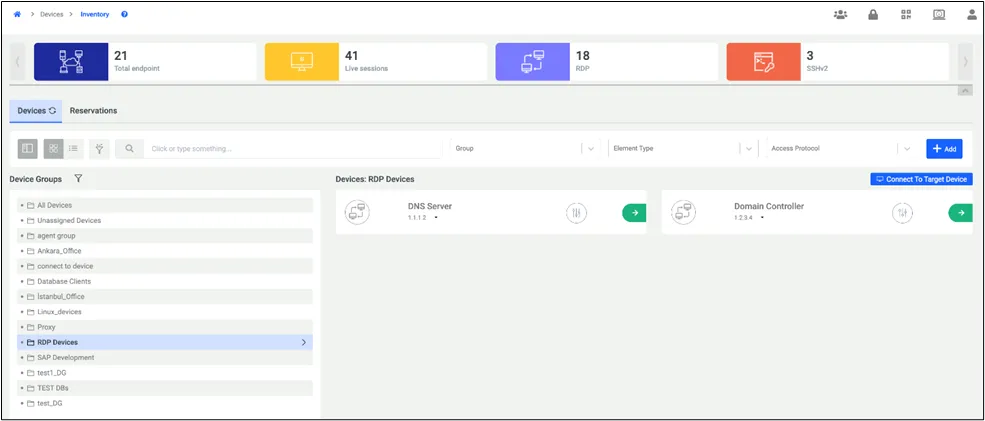985x421 pixels.
Task: Click the blue Add button
Action: [x=944, y=149]
